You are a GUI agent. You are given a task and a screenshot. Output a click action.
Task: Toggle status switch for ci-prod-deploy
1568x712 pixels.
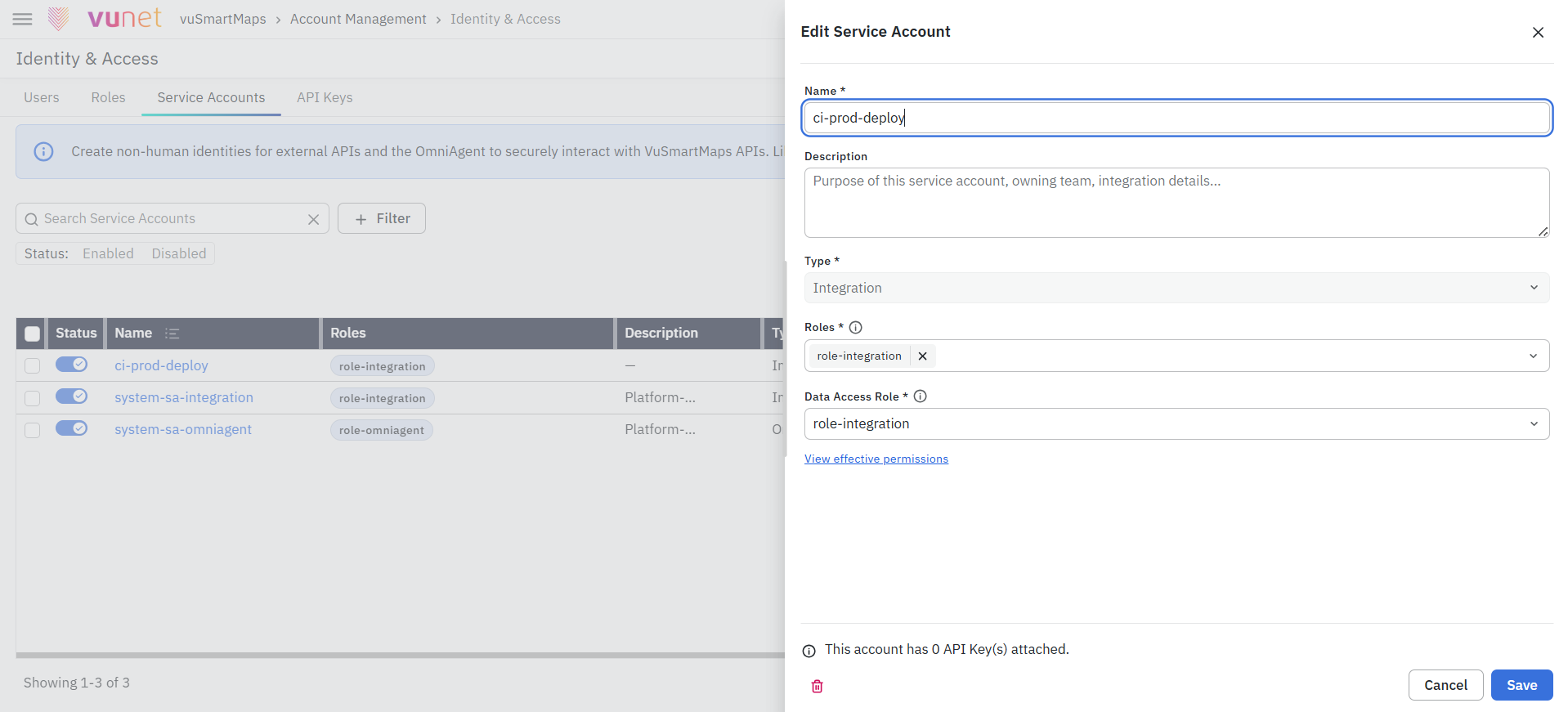point(72,365)
